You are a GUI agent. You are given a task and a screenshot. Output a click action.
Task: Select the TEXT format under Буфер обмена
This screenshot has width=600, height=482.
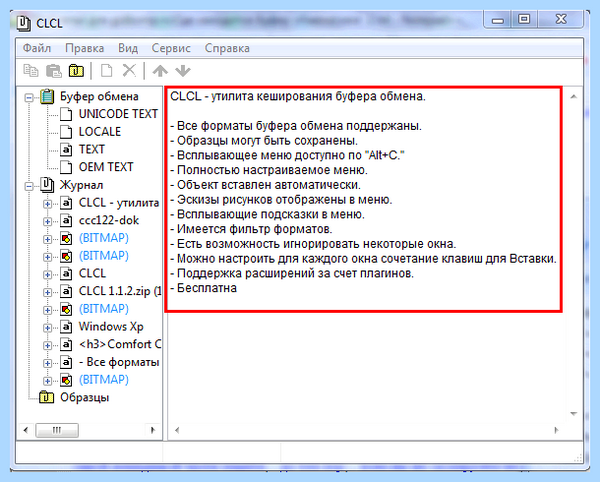[x=92, y=149]
